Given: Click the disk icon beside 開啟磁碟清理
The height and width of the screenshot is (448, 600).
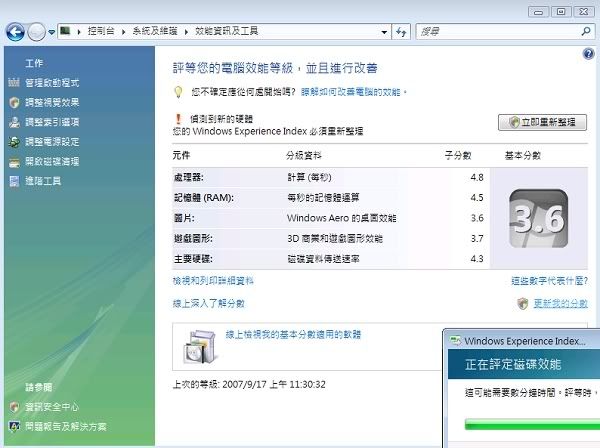Looking at the screenshot, I should [14, 162].
